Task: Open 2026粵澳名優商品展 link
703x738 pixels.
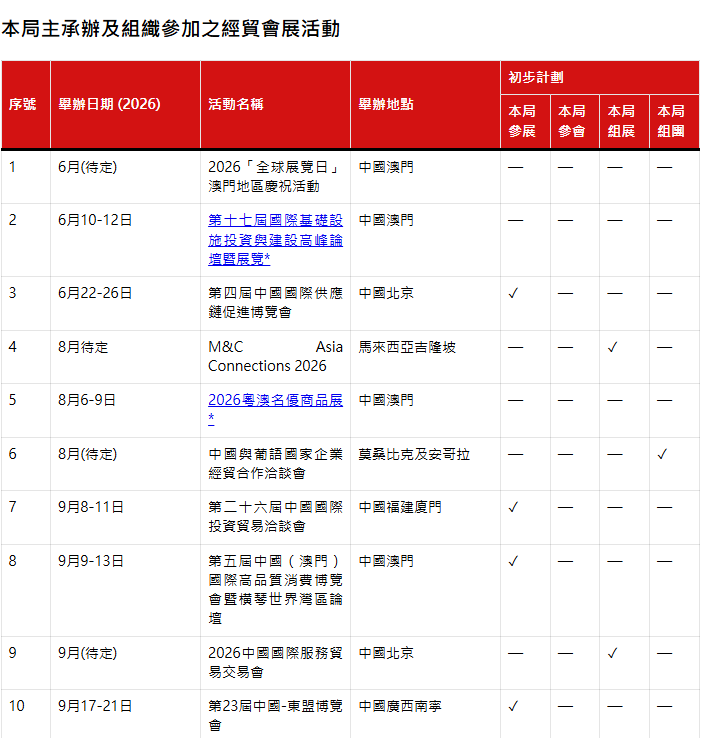Action: 275,408
